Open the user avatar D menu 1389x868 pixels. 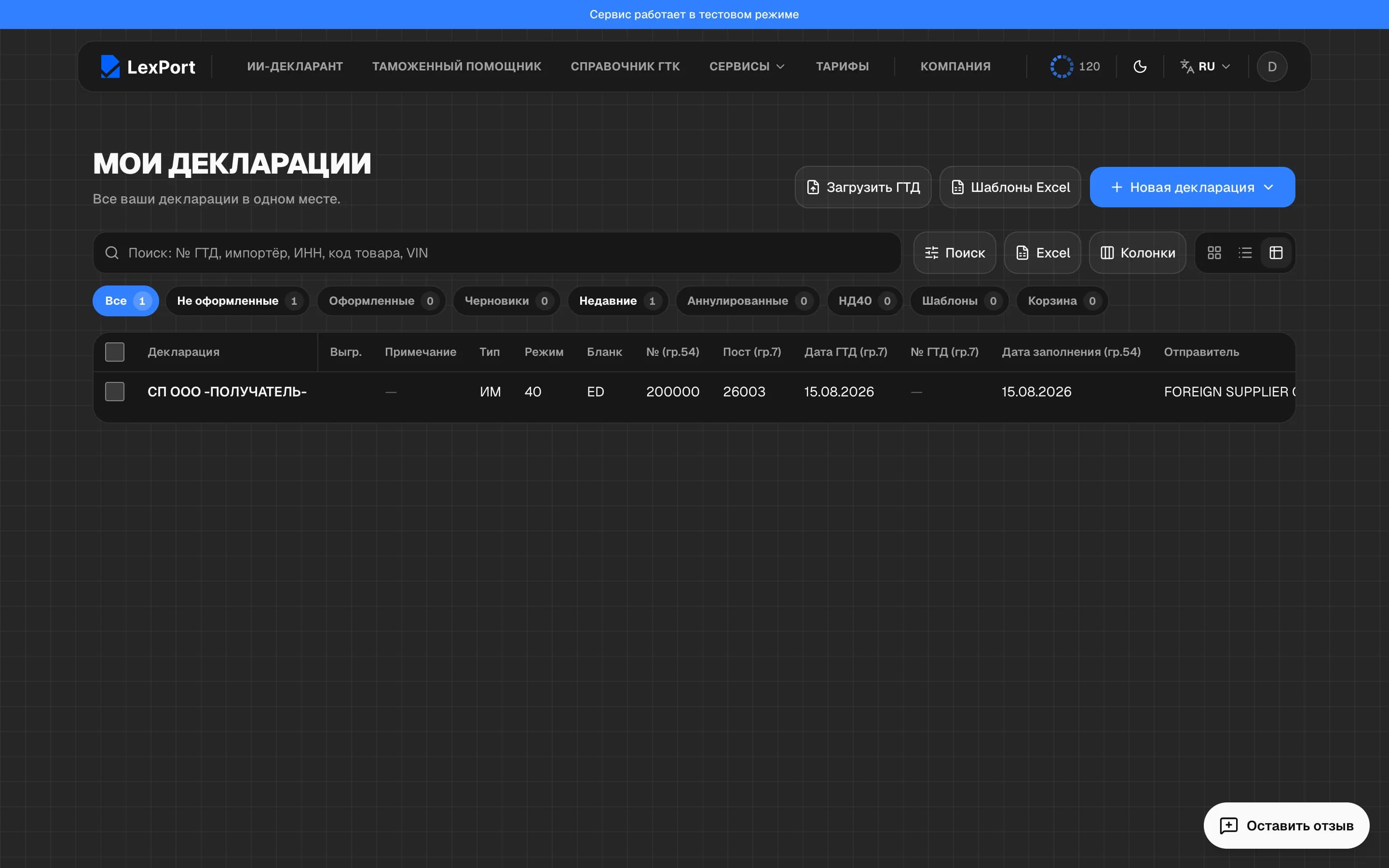point(1272,67)
